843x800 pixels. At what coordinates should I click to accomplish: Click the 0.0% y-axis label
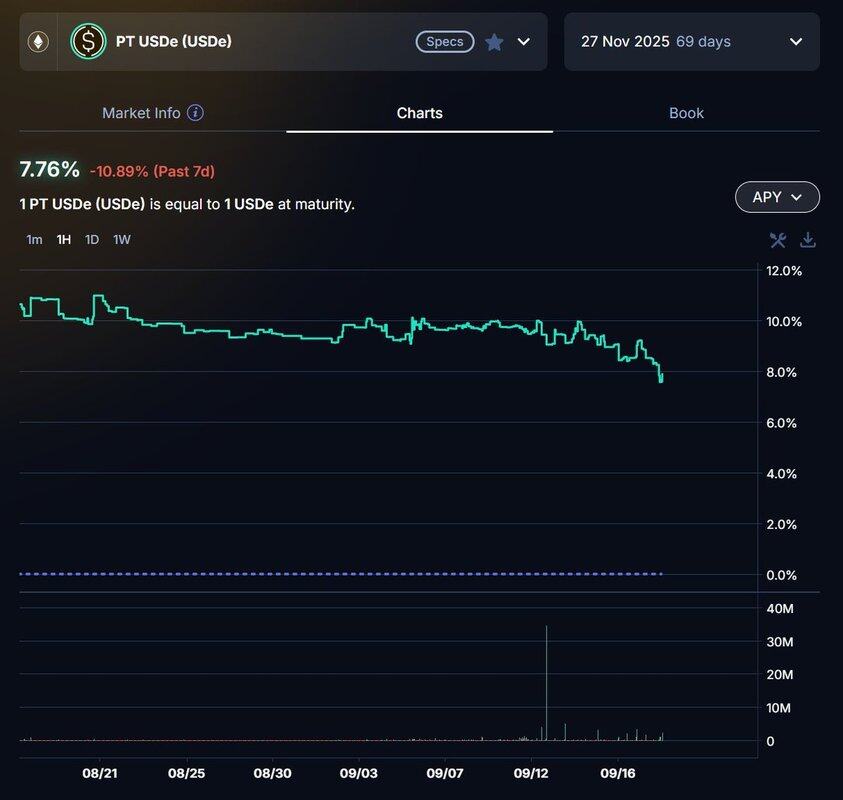781,575
